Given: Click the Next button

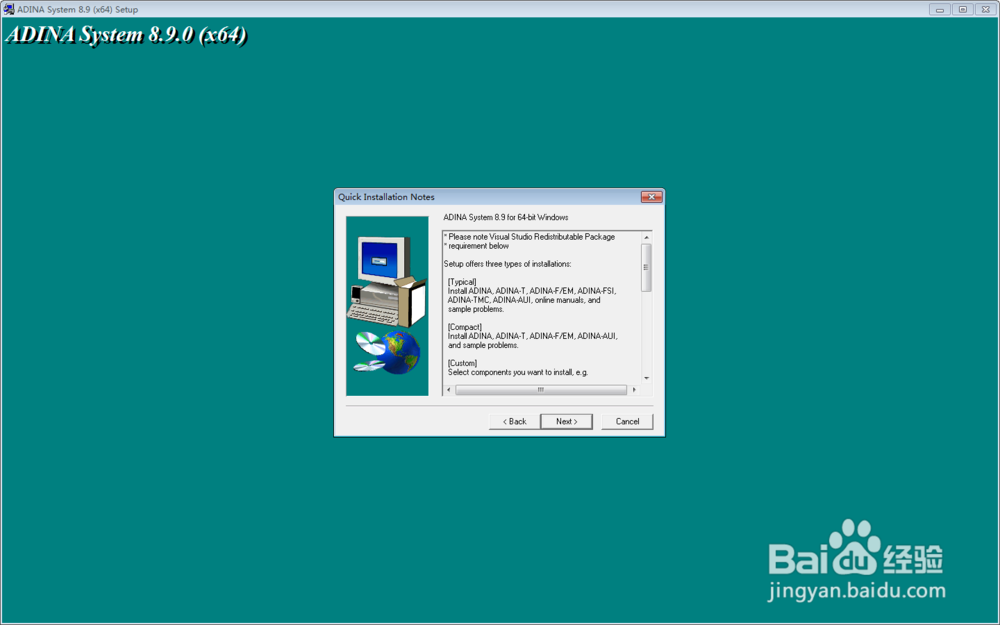Looking at the screenshot, I should [566, 422].
